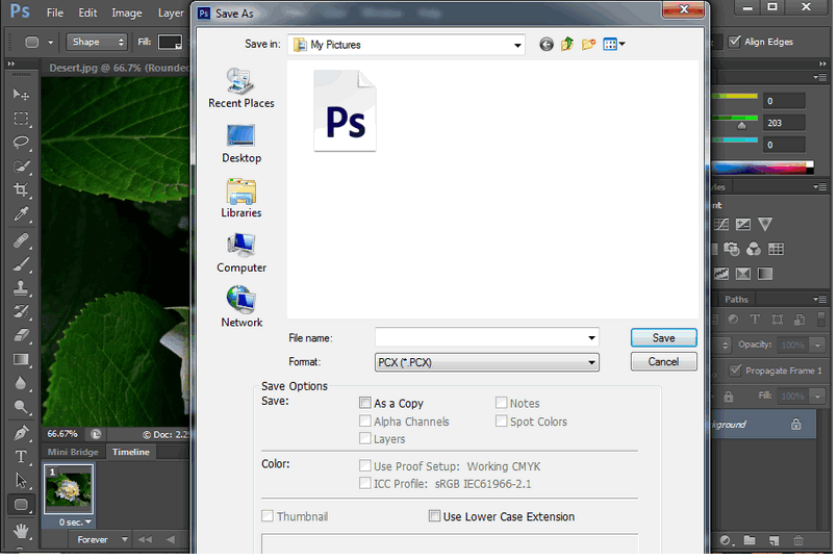Open the tool preset picker arrow
Screen dimensions: 833x554
click(50, 42)
